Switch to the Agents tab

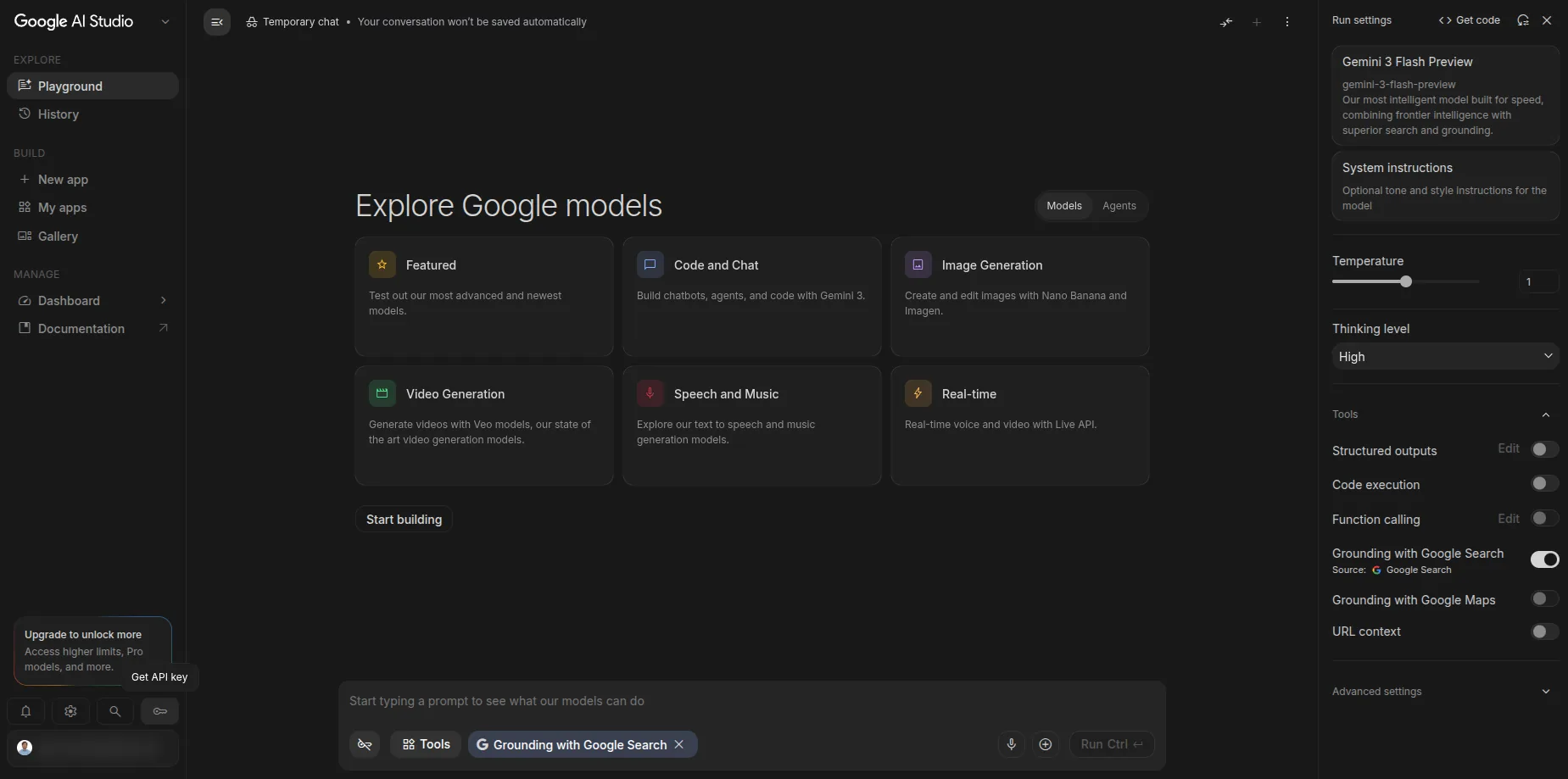tap(1119, 206)
